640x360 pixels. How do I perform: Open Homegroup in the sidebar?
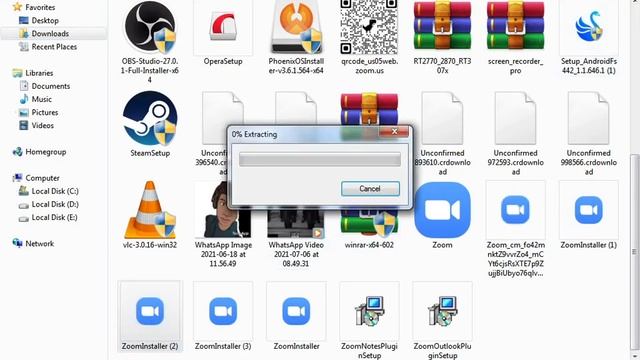point(46,152)
